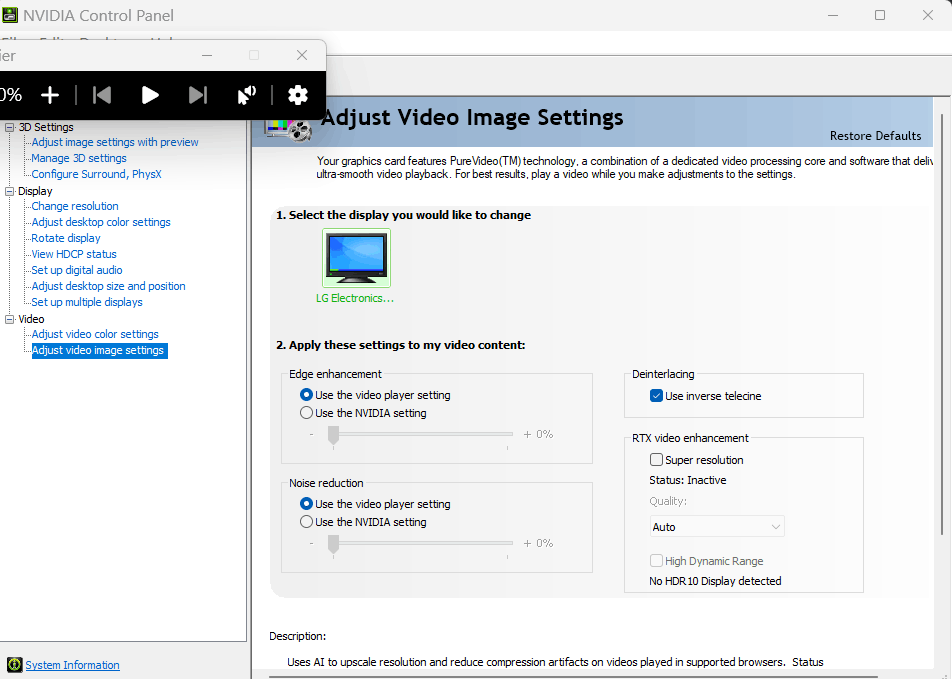Open the Quality Auto dropdown
The height and width of the screenshot is (679, 952).
[717, 527]
